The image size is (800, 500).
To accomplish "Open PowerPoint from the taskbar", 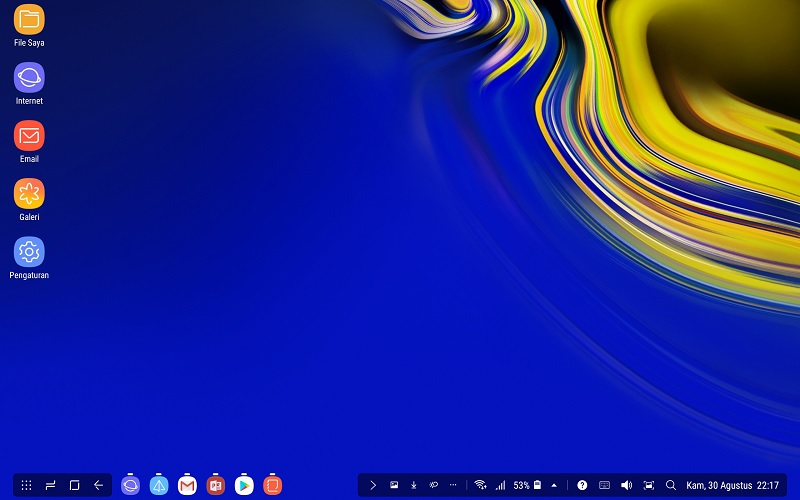I will coord(215,485).
